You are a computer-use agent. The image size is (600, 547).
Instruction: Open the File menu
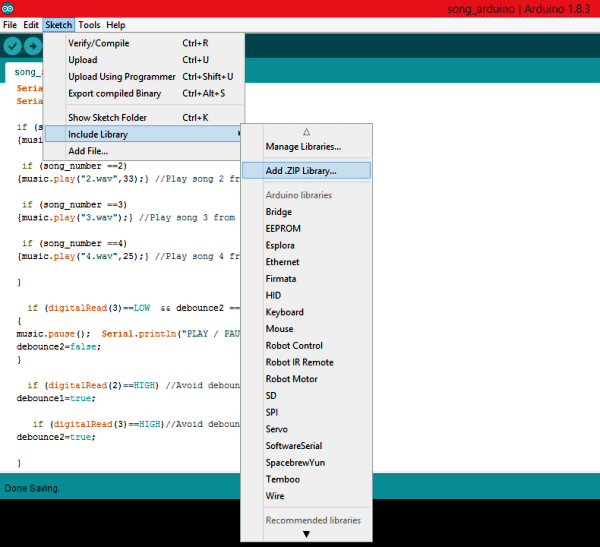10,25
